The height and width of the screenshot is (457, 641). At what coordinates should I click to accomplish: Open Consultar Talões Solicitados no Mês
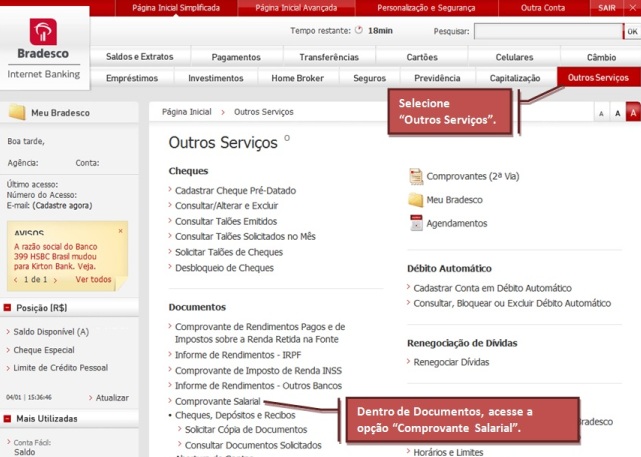tap(245, 236)
